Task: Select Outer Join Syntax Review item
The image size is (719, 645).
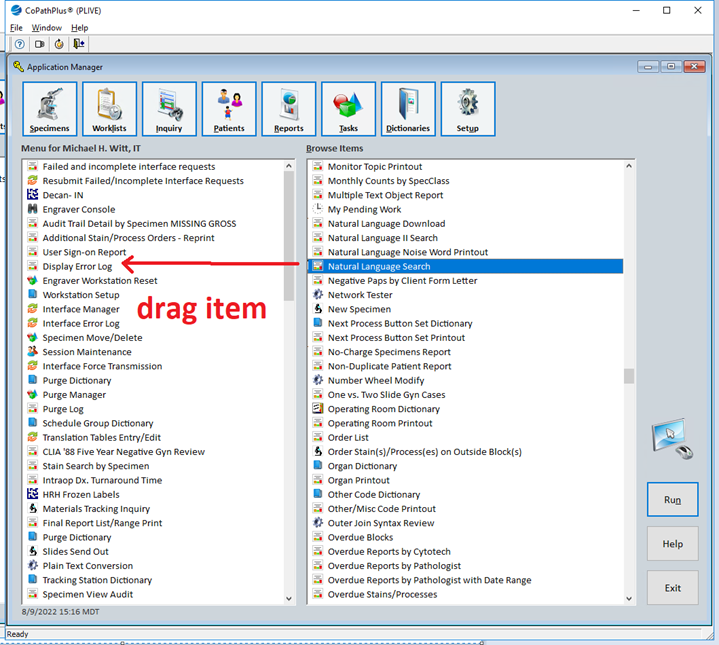Action: 381,523
